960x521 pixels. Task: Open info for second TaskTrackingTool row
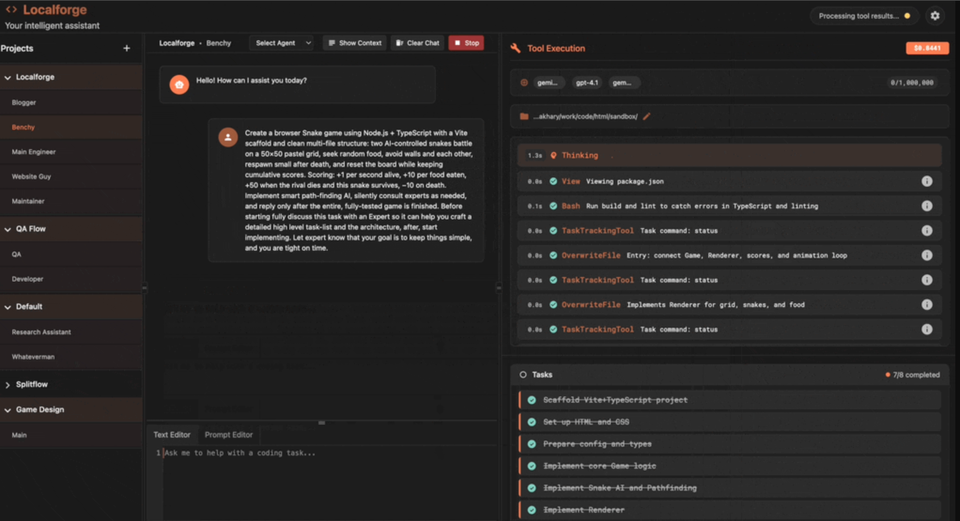click(927, 280)
